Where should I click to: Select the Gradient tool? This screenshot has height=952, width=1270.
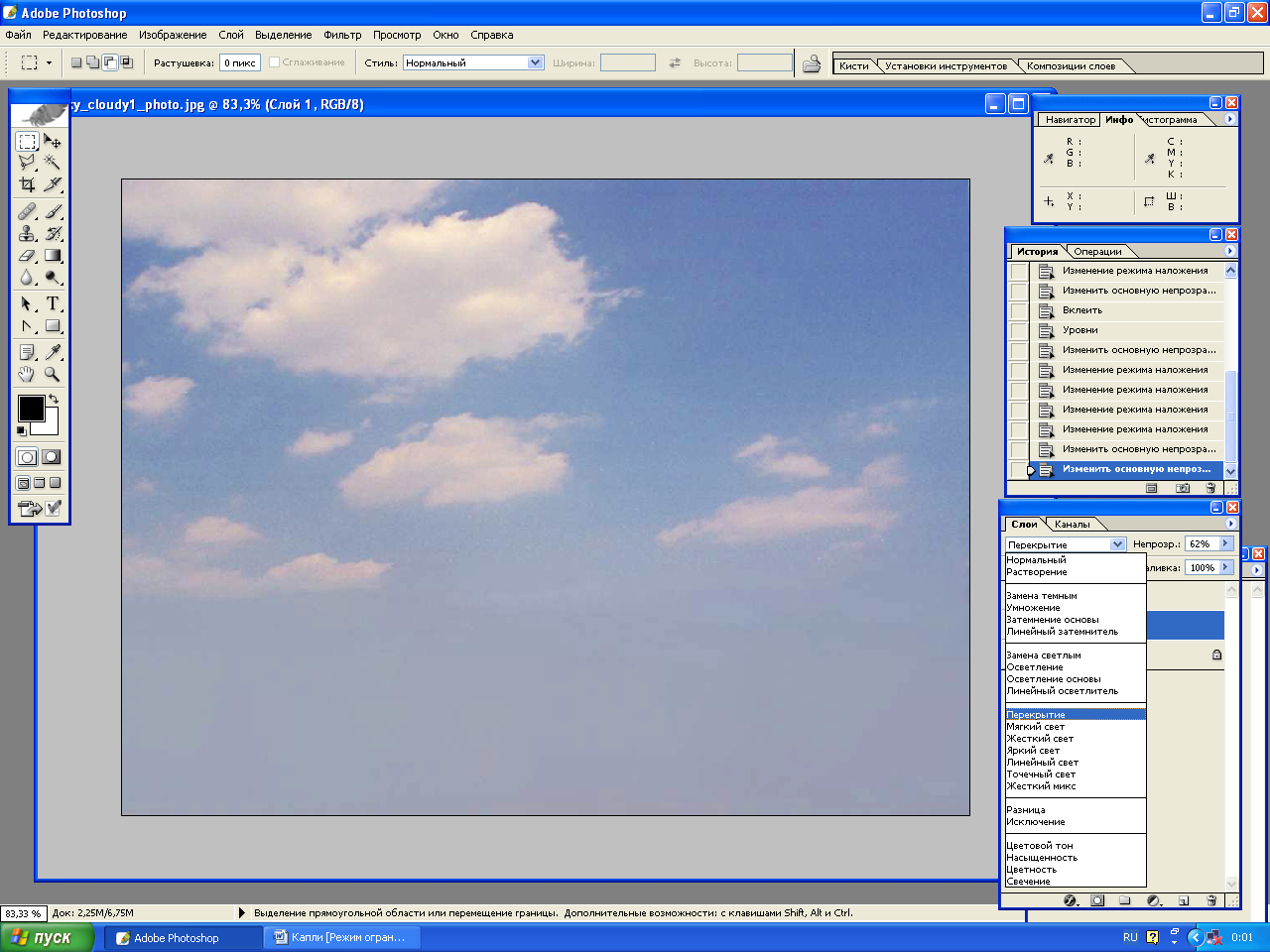pyautogui.click(x=53, y=255)
